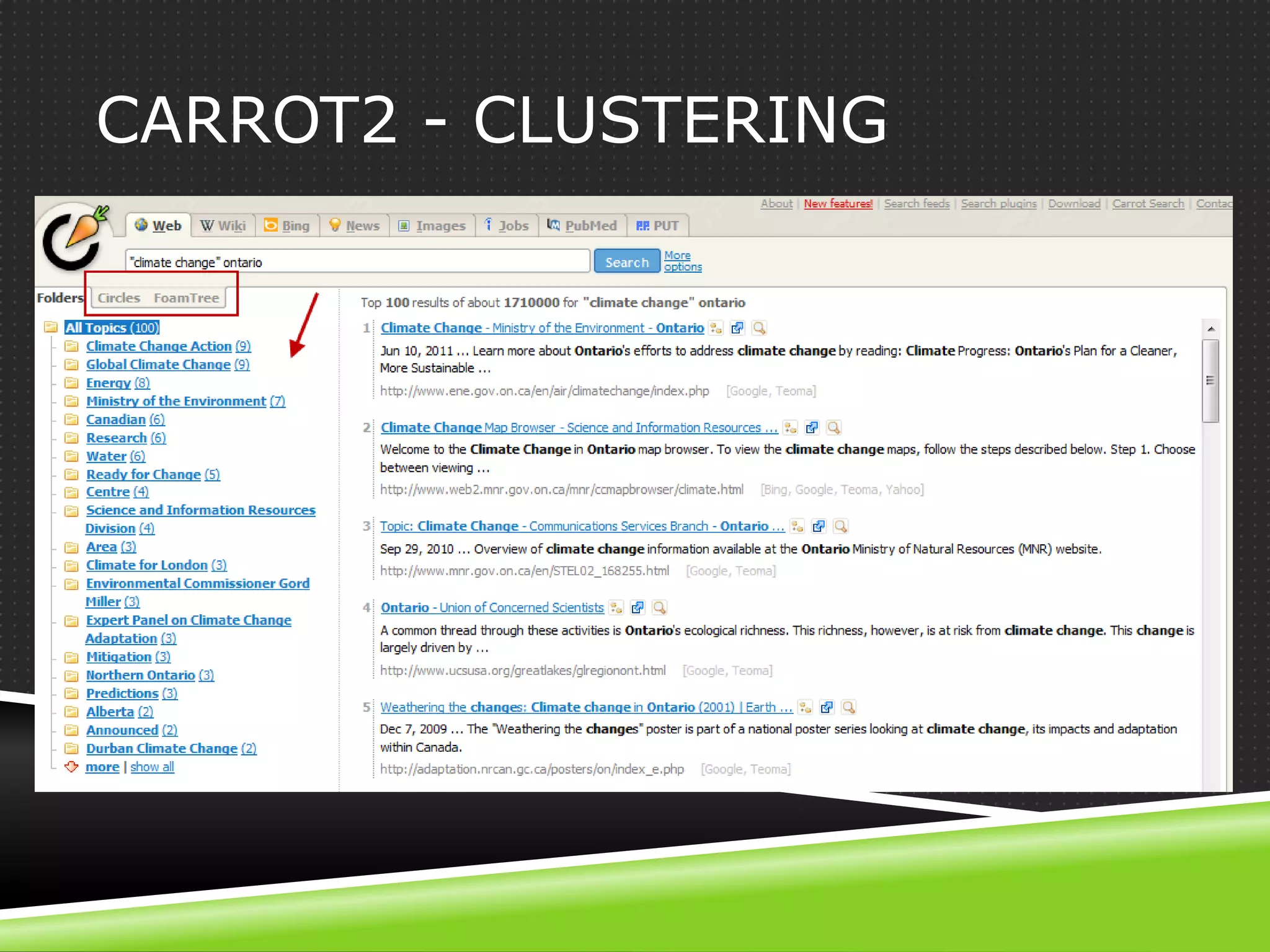Switch to the PUT search tab
Image resolution: width=1270 pixels, height=952 pixels.
point(658,226)
